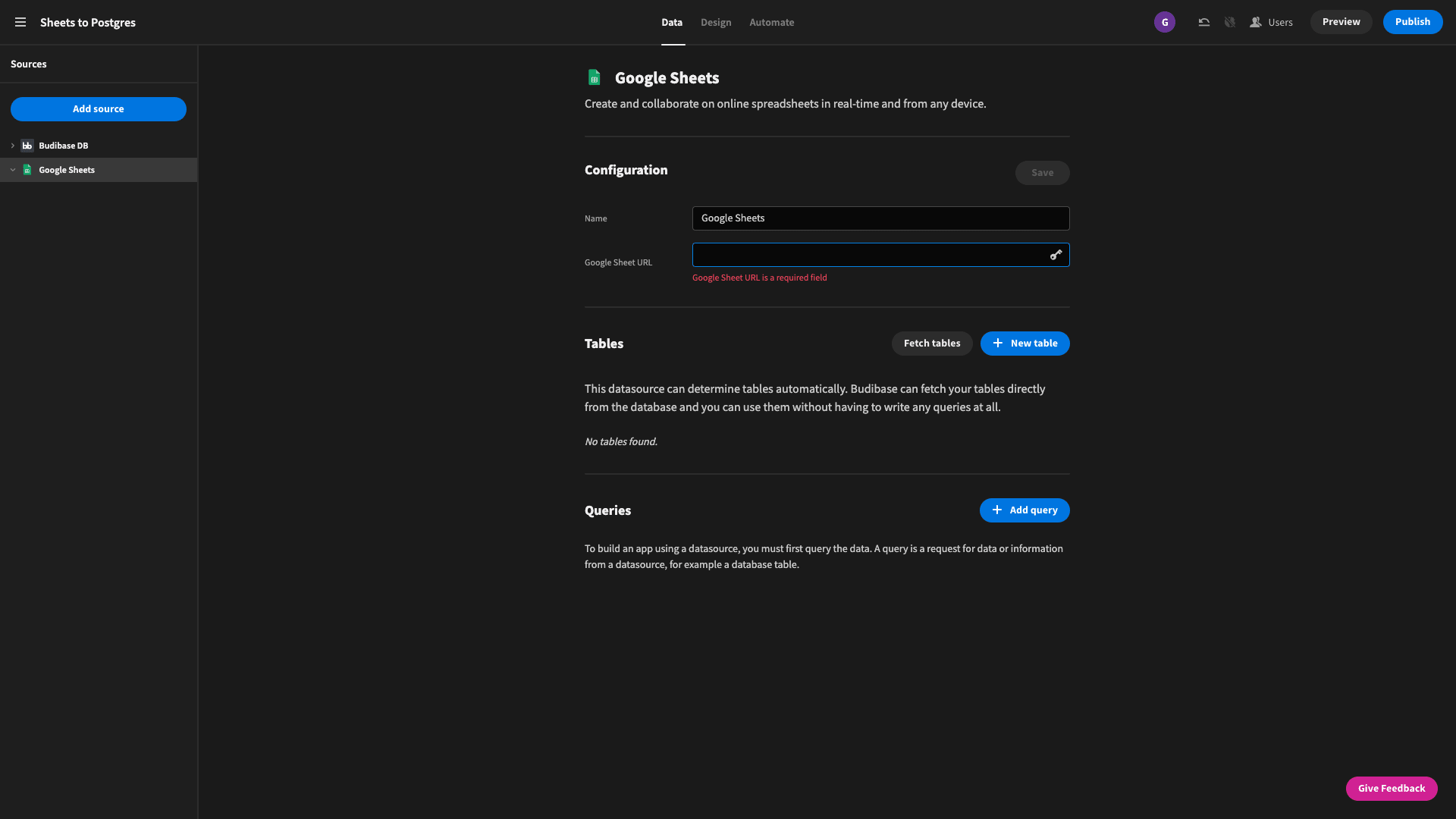Click the Google Sheets sidebar icon

[x=27, y=170]
